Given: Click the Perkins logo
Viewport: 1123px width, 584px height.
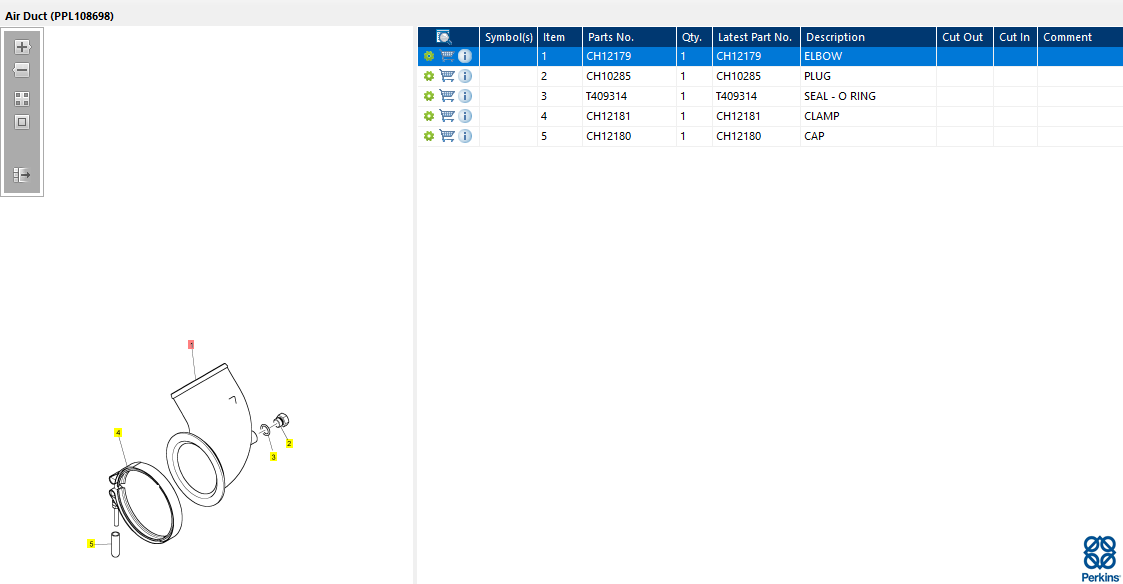Looking at the screenshot, I should 1100,558.
